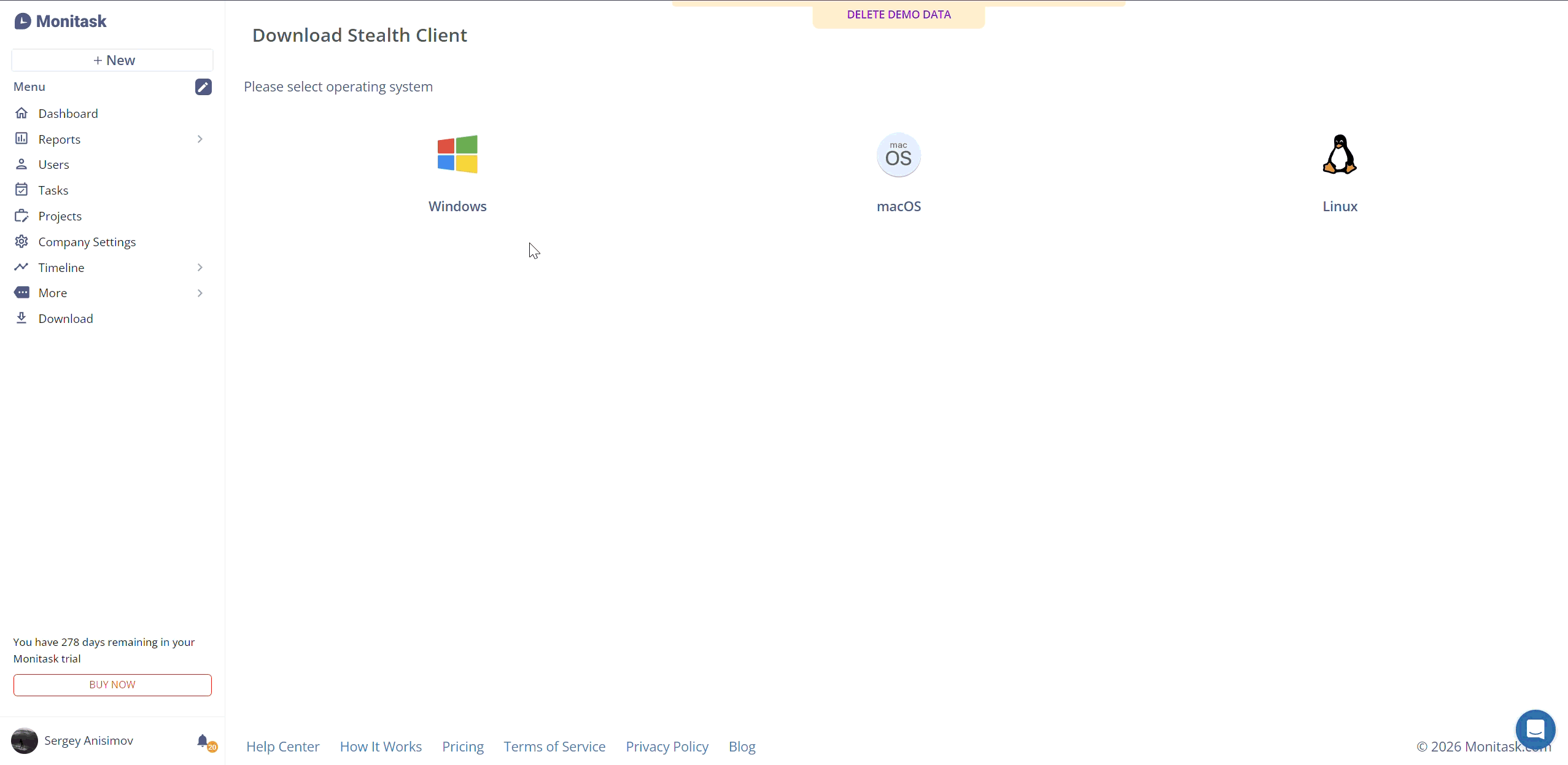Open the menu edit pencil icon

203,87
